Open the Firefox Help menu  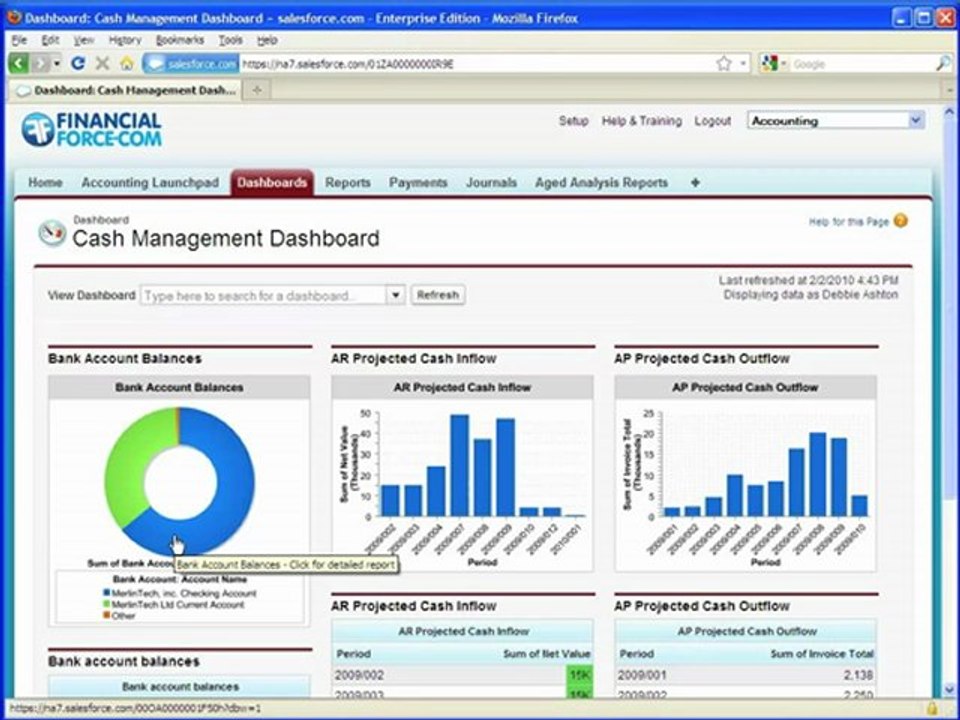tap(267, 40)
